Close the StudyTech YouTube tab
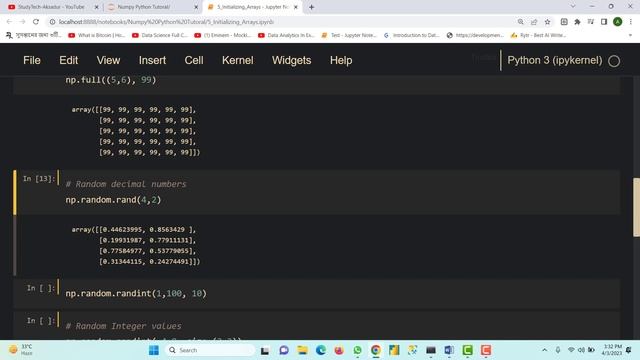640x360 pixels. click(96, 7)
